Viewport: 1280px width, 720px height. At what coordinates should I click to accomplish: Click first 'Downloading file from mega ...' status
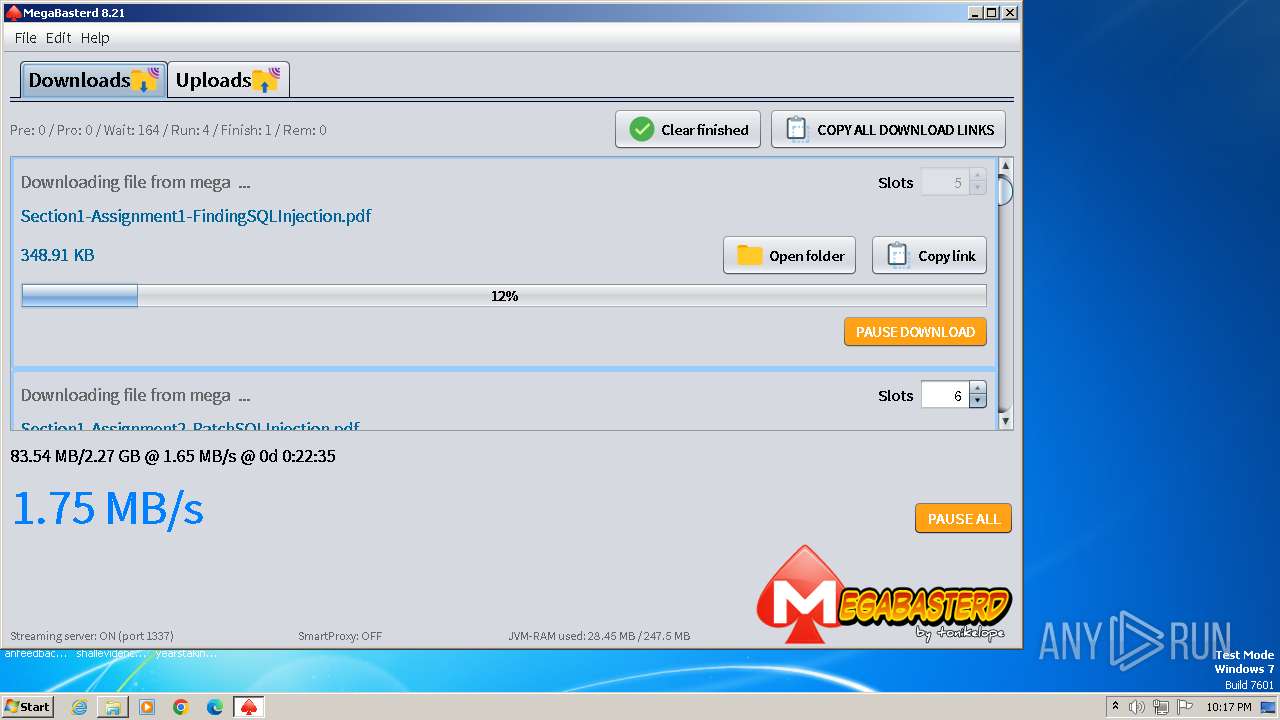click(x=135, y=183)
